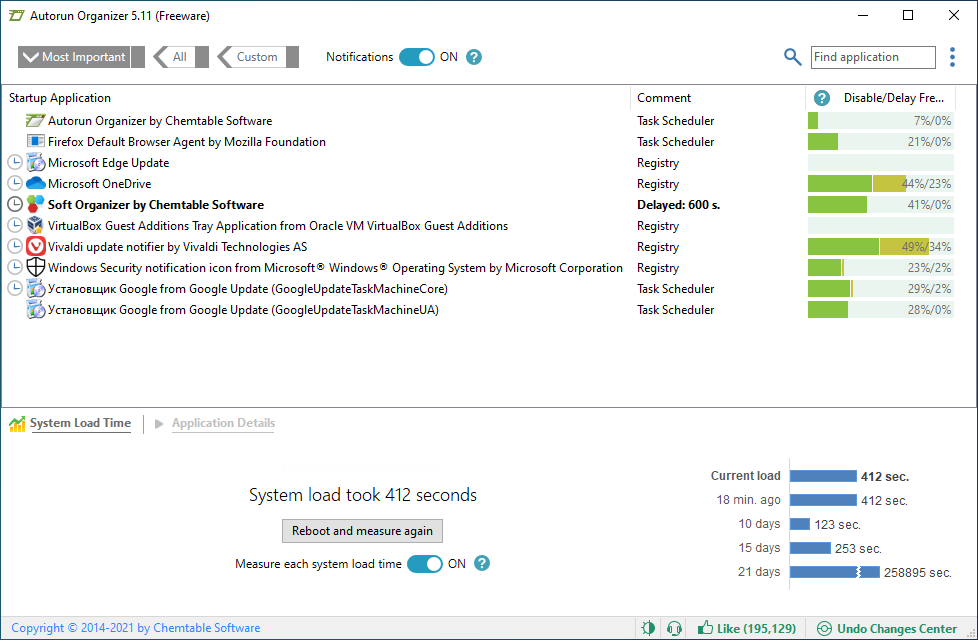Click the Current load 412 sec. bar

point(823,476)
